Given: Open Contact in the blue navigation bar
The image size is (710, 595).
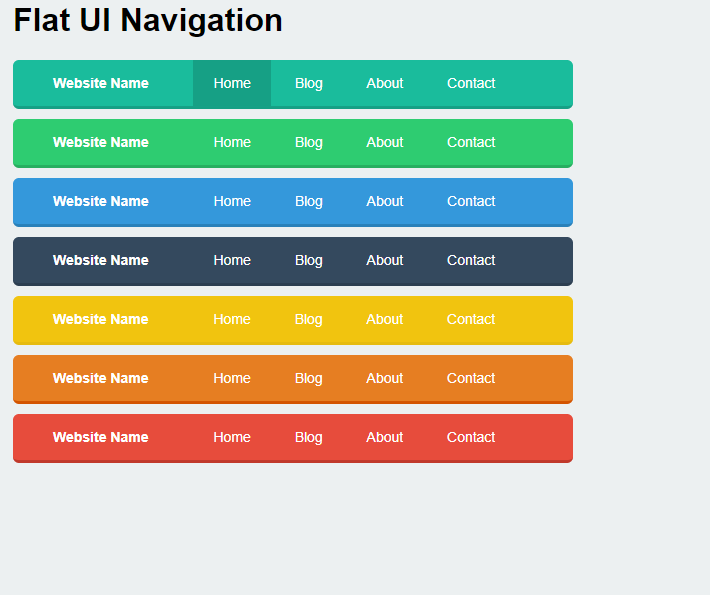Looking at the screenshot, I should pos(471,201).
